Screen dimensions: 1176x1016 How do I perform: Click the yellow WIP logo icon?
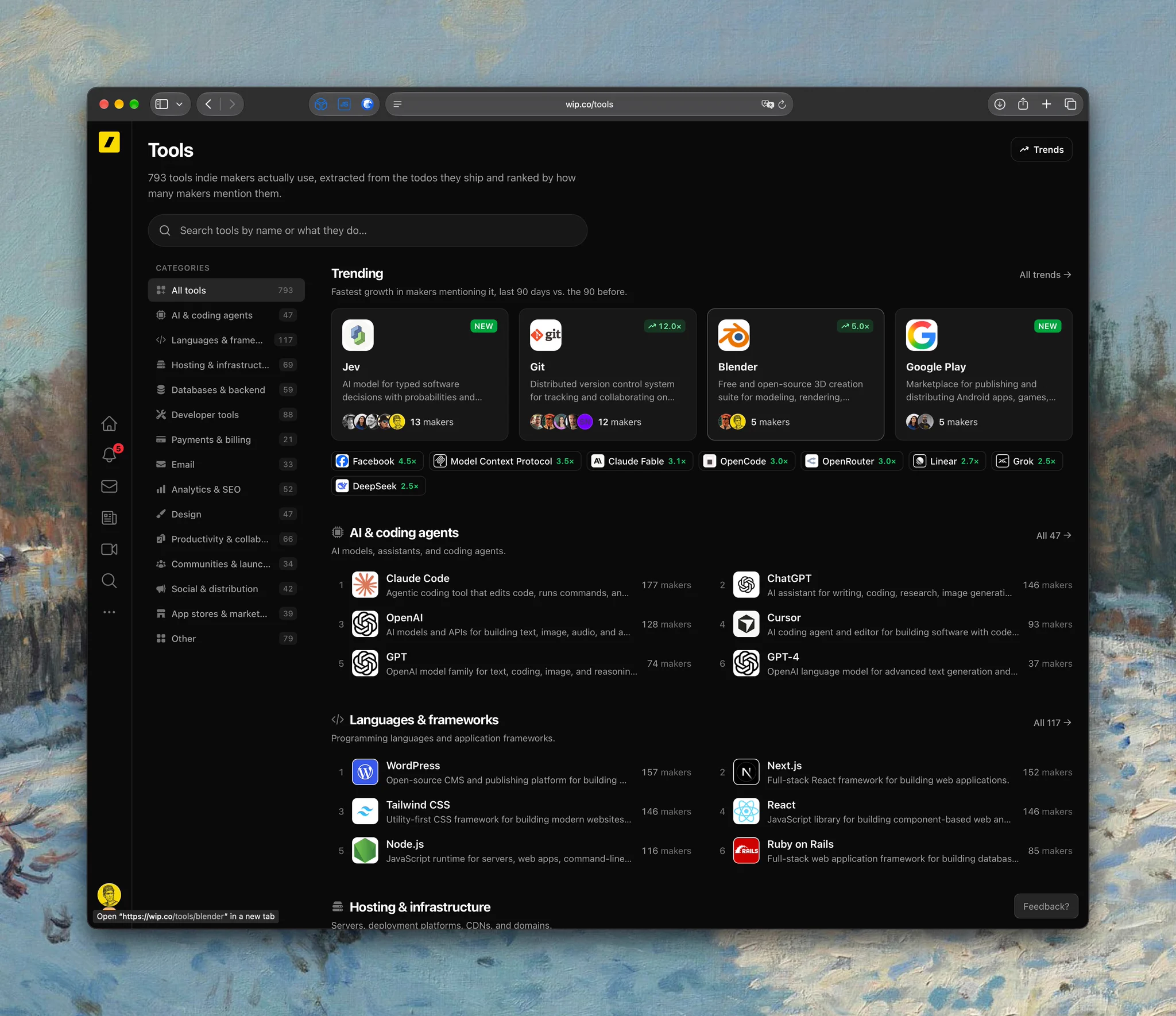(x=109, y=142)
